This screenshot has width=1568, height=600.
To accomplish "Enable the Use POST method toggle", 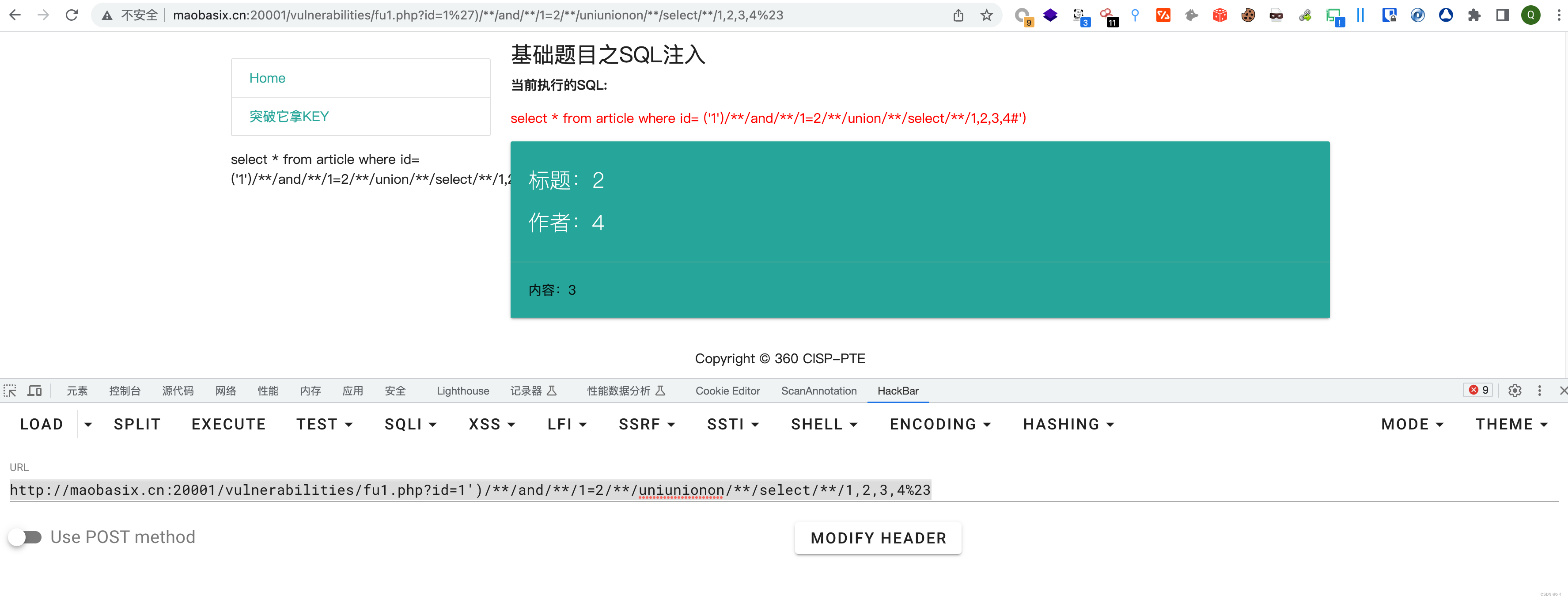I will [27, 537].
